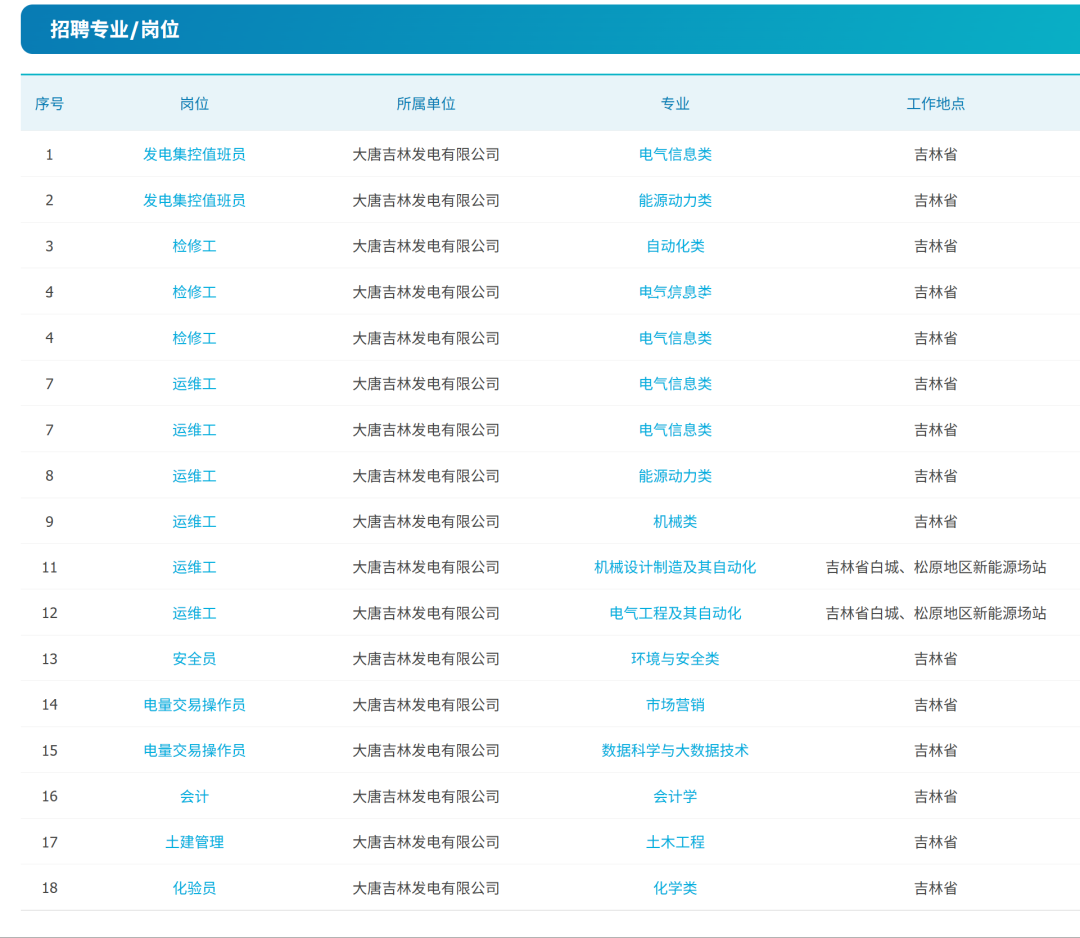This screenshot has width=1080, height=938.
Task: Click 安全员 position link
Action: (x=194, y=658)
